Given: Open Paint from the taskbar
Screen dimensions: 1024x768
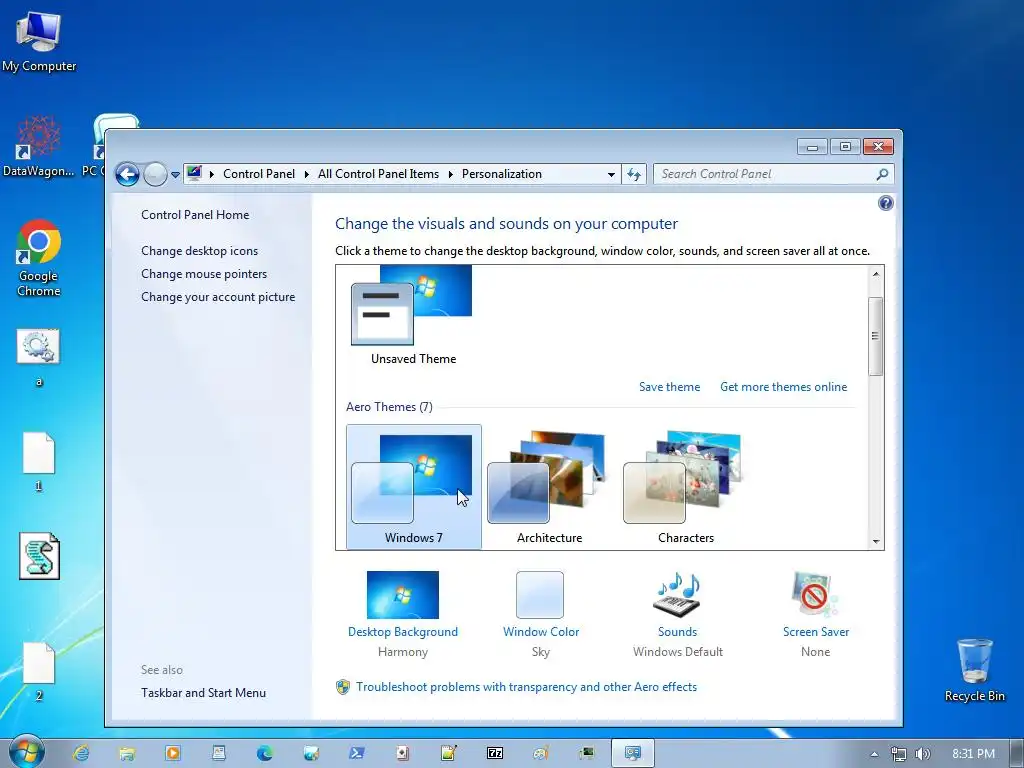Looking at the screenshot, I should (541, 753).
